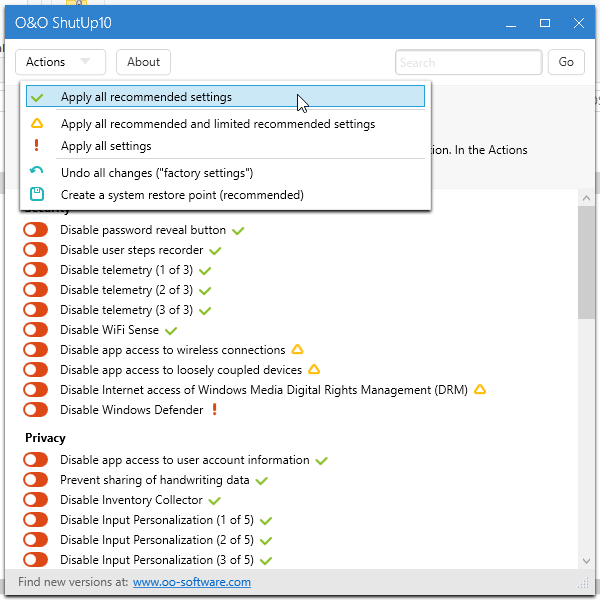
Task: Click checkmark beside Disable Inventory Collector
Action: coord(215,501)
